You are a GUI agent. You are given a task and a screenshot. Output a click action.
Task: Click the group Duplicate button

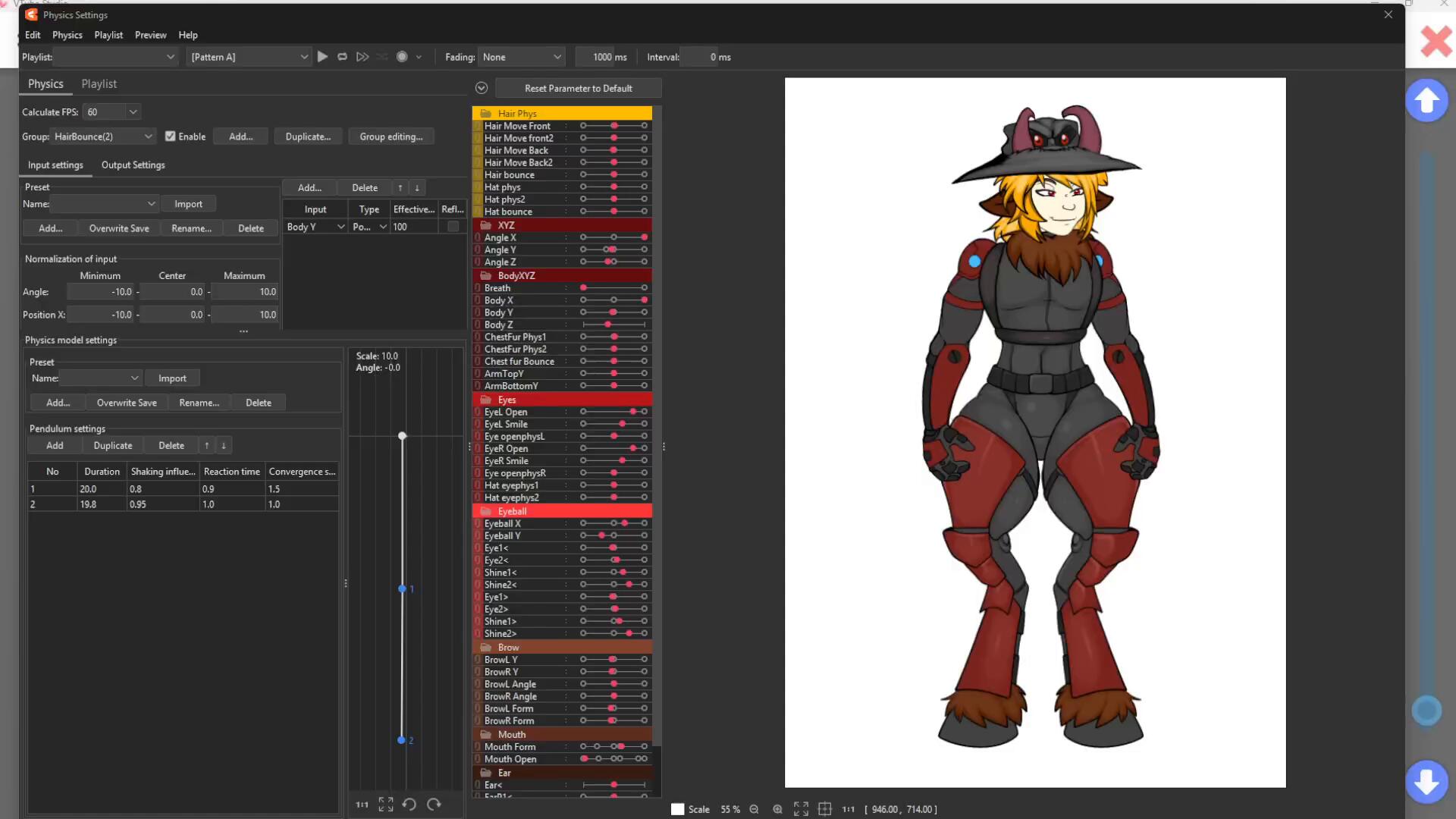[x=308, y=136]
